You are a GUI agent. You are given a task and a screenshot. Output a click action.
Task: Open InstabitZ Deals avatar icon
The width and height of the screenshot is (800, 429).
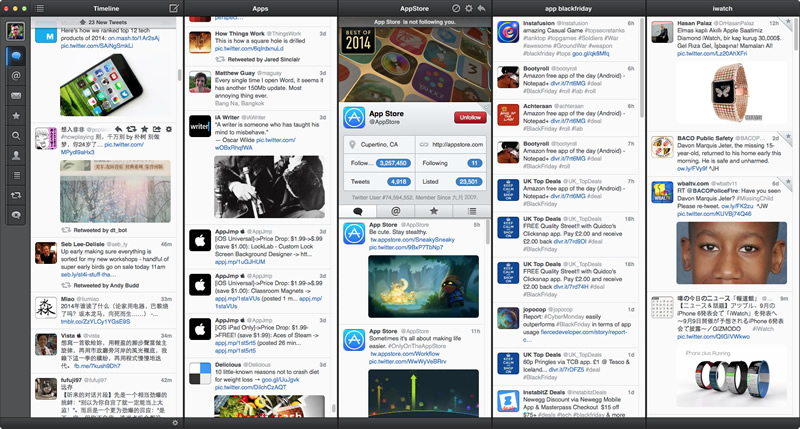[x=508, y=401]
